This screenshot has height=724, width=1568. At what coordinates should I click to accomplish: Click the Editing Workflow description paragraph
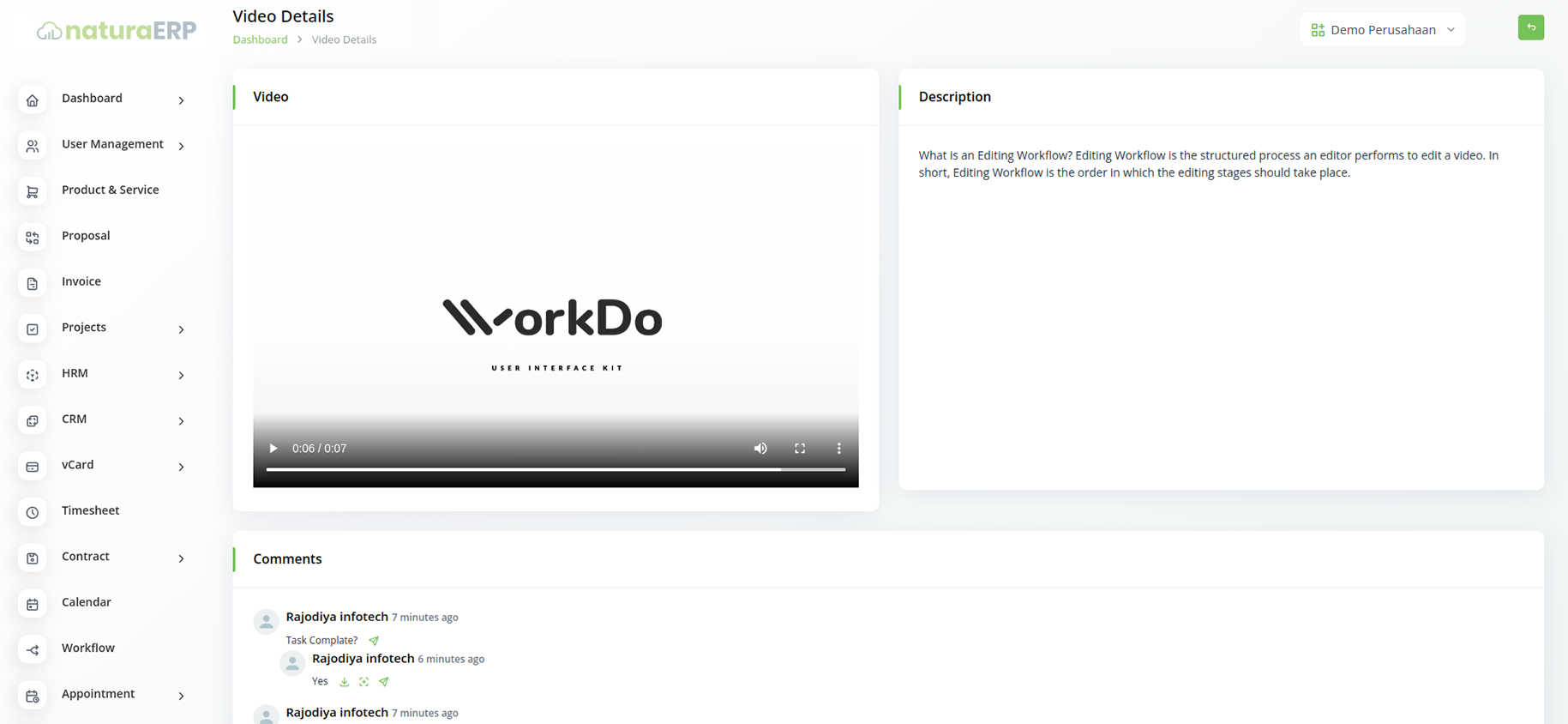pos(1209,164)
